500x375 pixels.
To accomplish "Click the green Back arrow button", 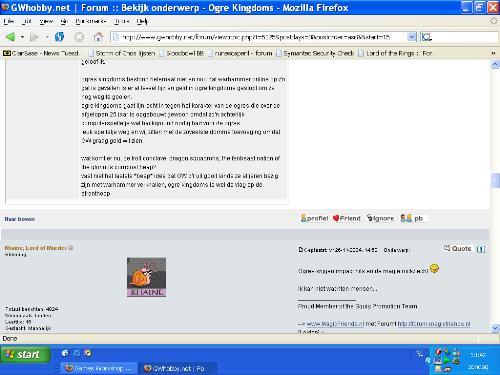I will (x=10, y=37).
